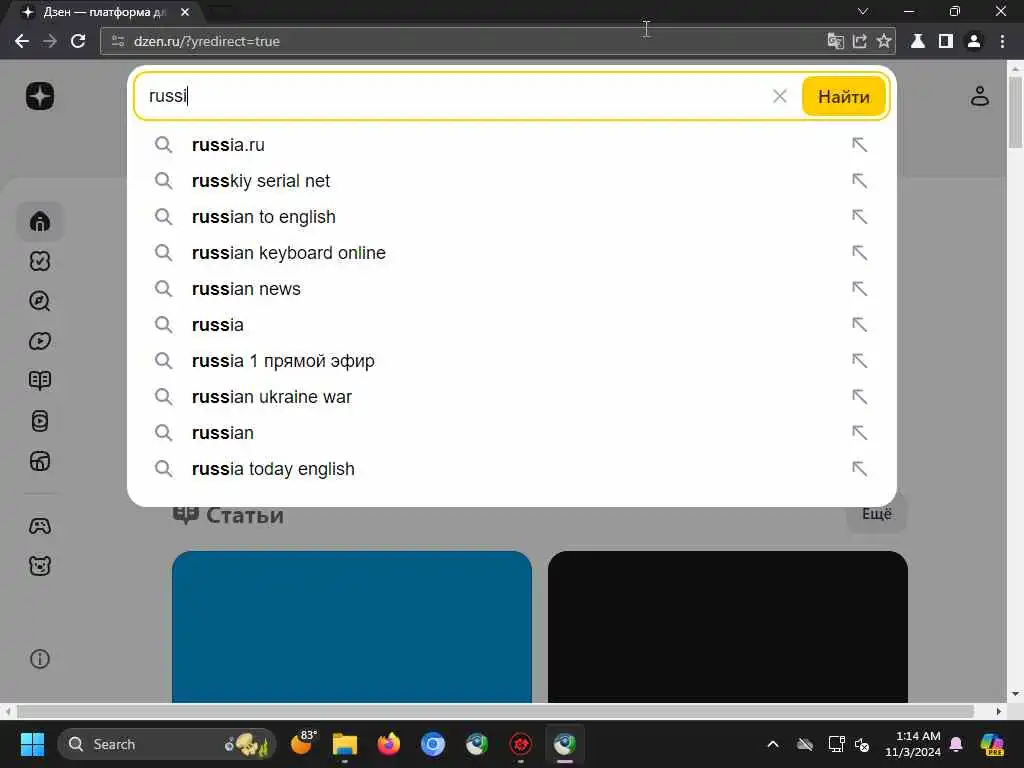1024x768 pixels.
Task: Open the video play sidebar icon
Action: [x=40, y=341]
